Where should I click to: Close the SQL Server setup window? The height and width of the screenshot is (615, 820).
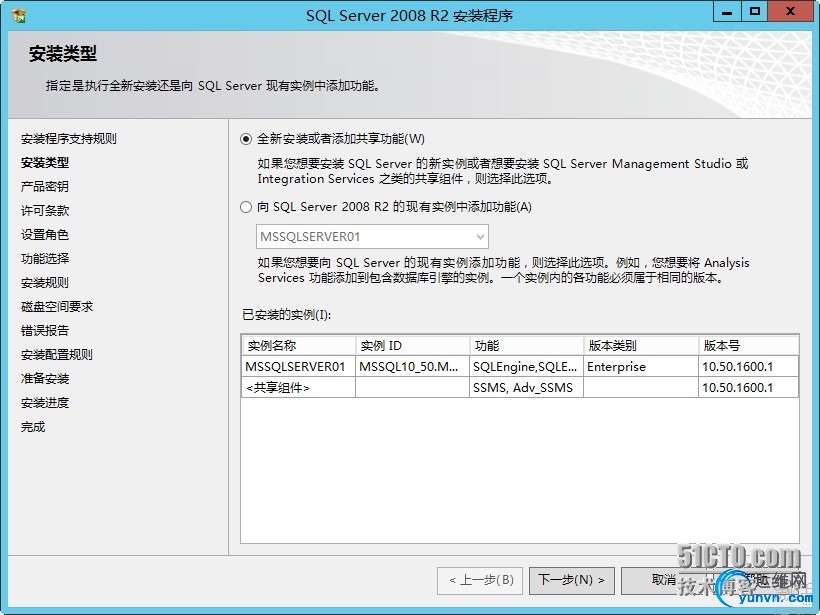click(x=790, y=13)
